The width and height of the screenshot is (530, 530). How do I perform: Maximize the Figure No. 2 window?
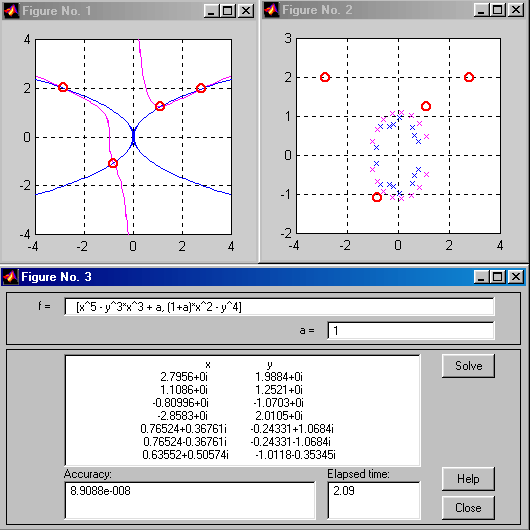pyautogui.click(x=498, y=10)
